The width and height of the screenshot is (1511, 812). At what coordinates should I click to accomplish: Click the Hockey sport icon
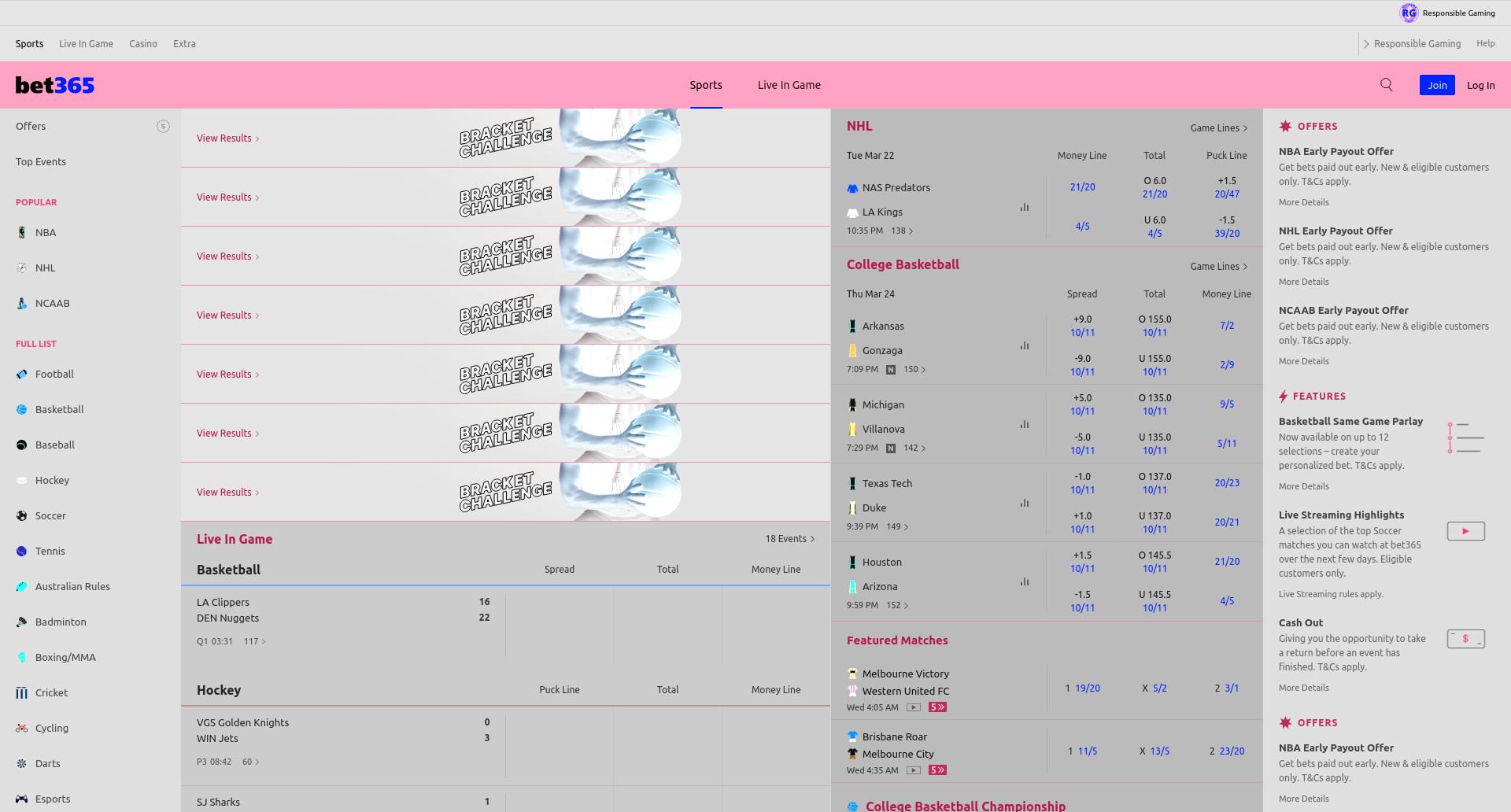(x=21, y=480)
